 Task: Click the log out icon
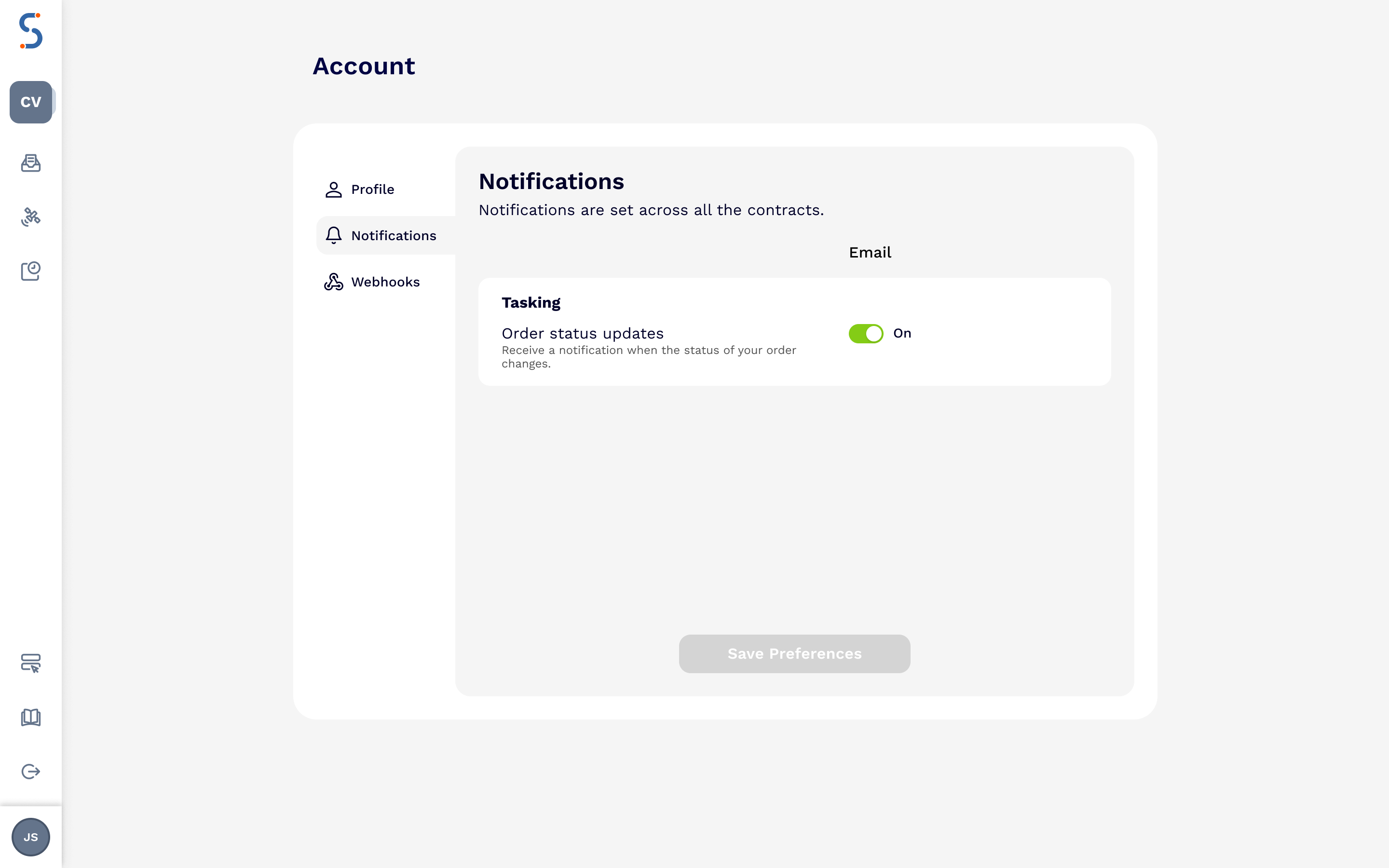(x=31, y=771)
